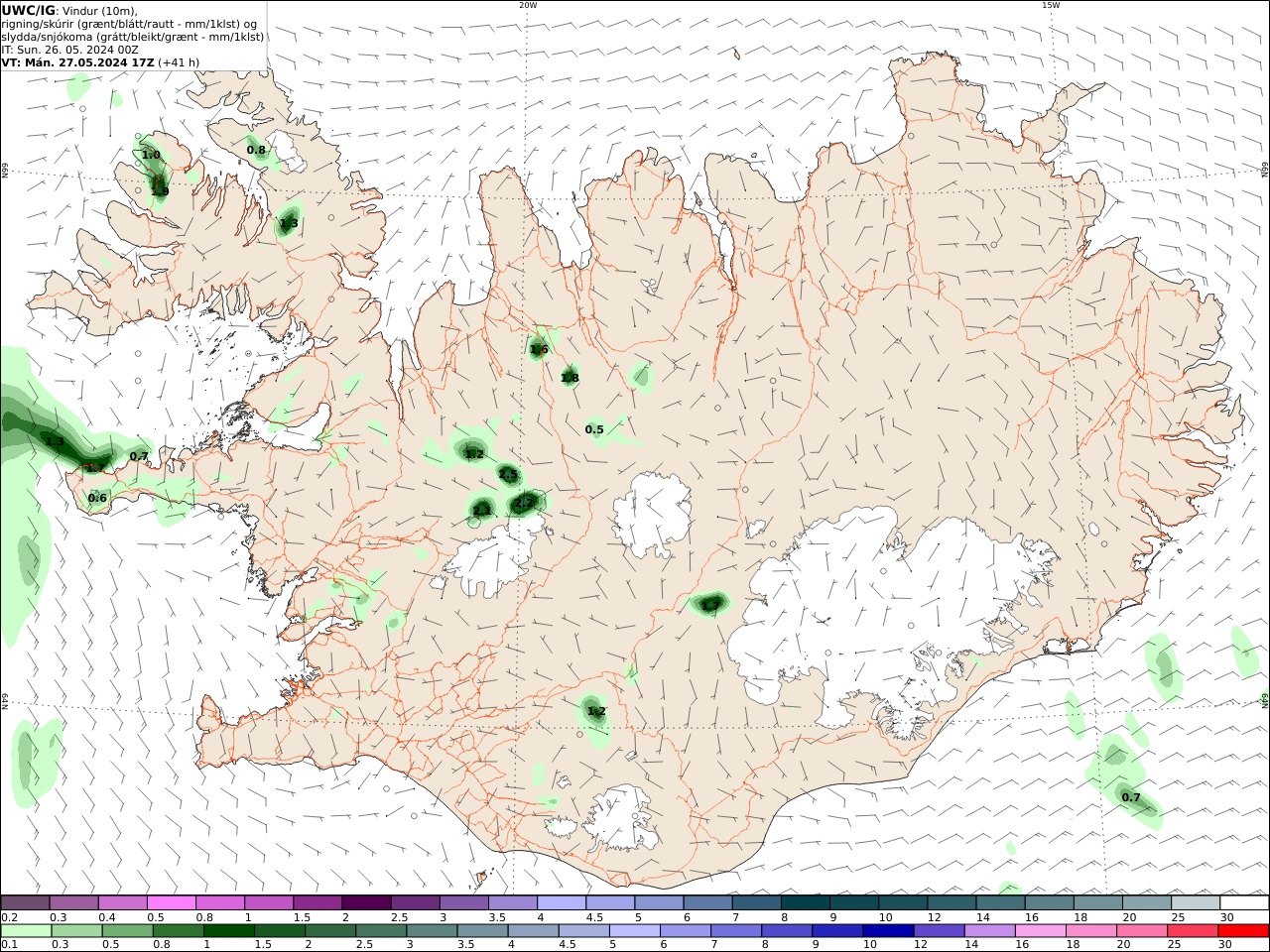The height and width of the screenshot is (952, 1270).
Task: Click the 20W longitude label
Action: pyautogui.click(x=528, y=5)
